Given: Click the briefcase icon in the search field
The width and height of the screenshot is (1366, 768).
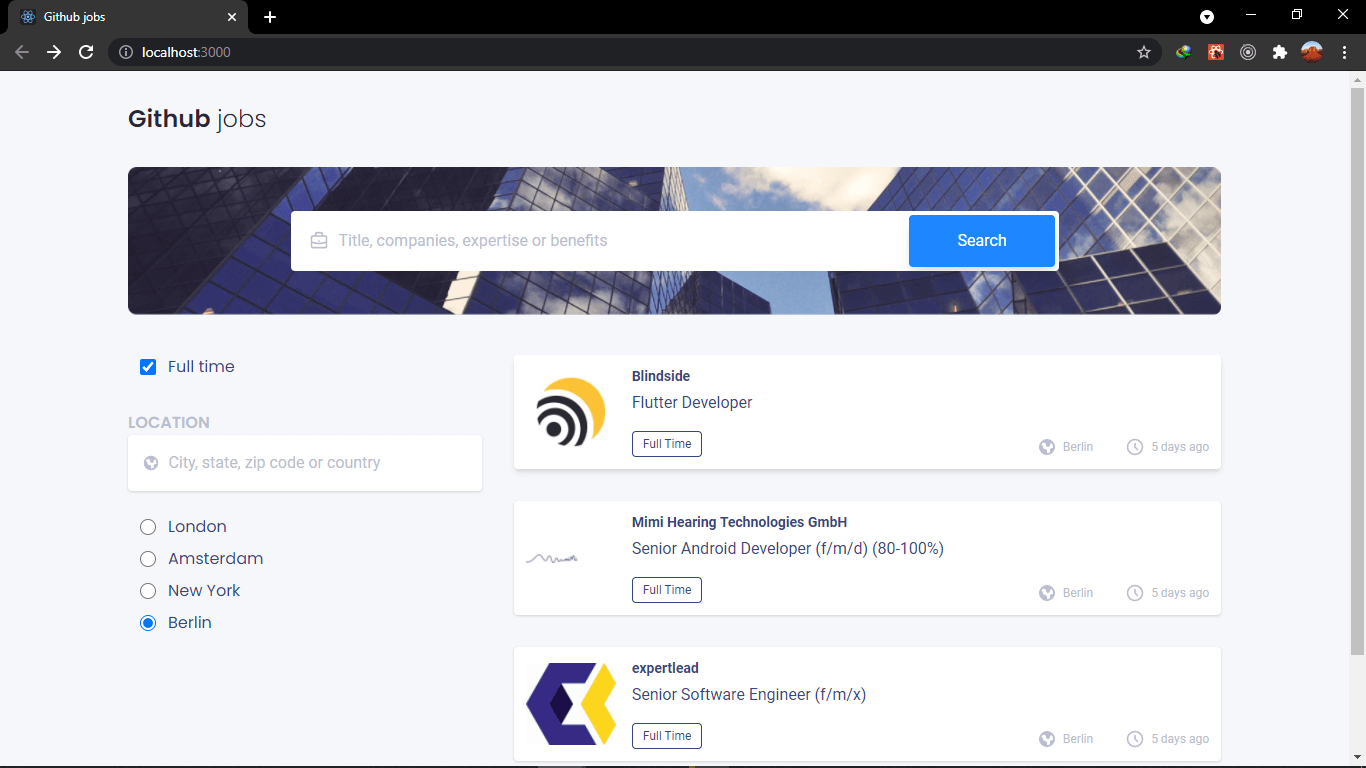Looking at the screenshot, I should pyautogui.click(x=319, y=240).
